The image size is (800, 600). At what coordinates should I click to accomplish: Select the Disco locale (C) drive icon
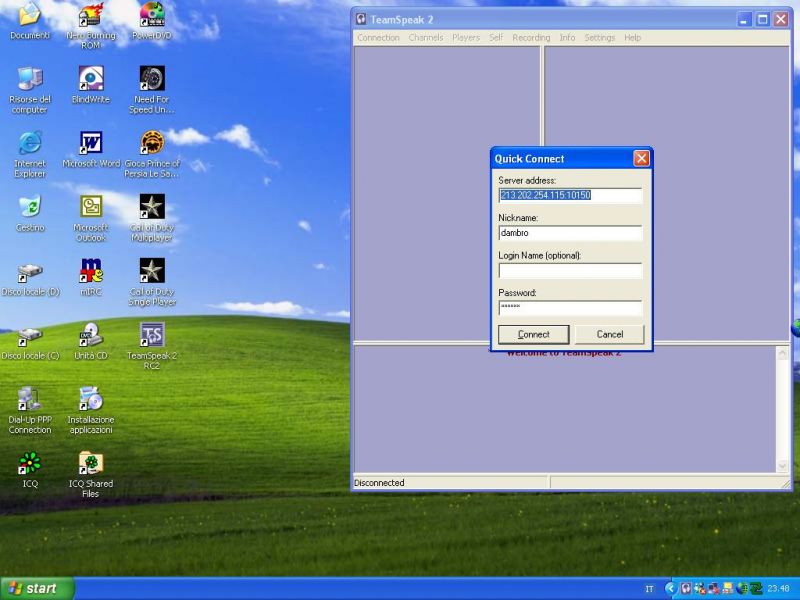pos(30,343)
